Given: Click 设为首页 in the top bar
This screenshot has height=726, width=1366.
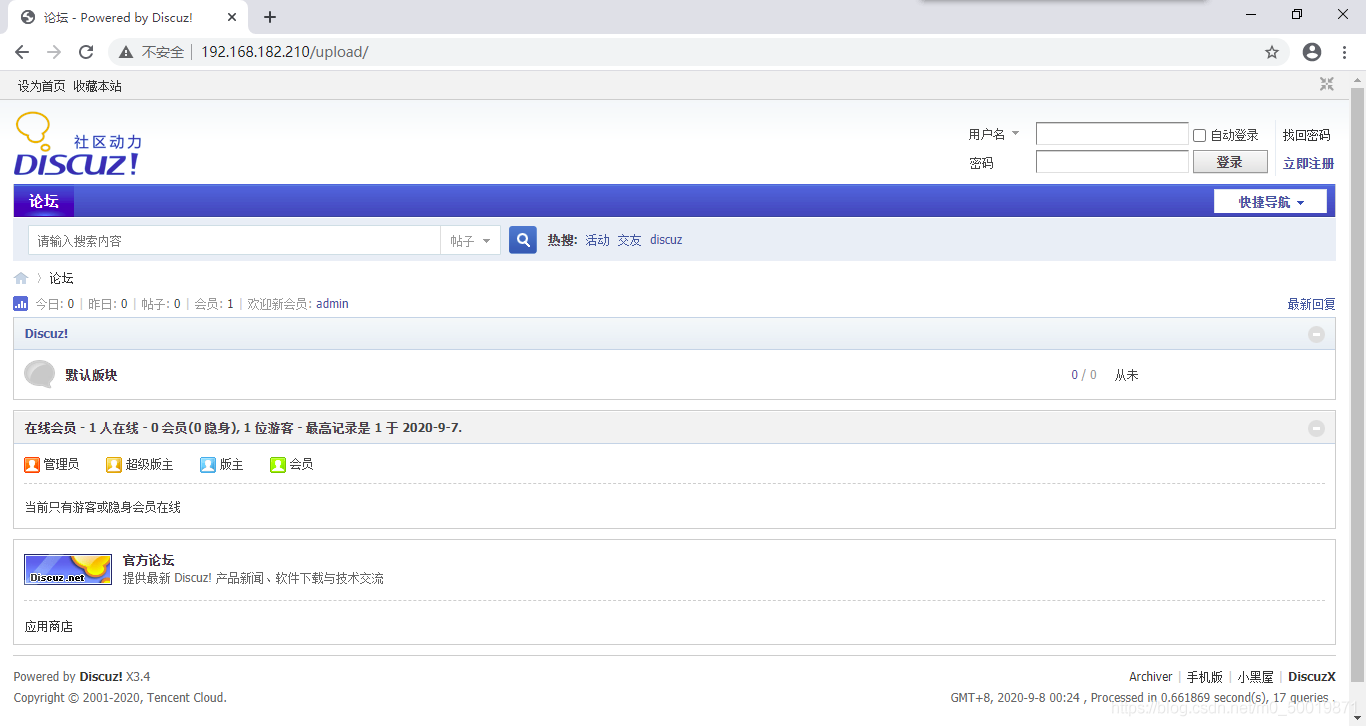Looking at the screenshot, I should pyautogui.click(x=42, y=86).
